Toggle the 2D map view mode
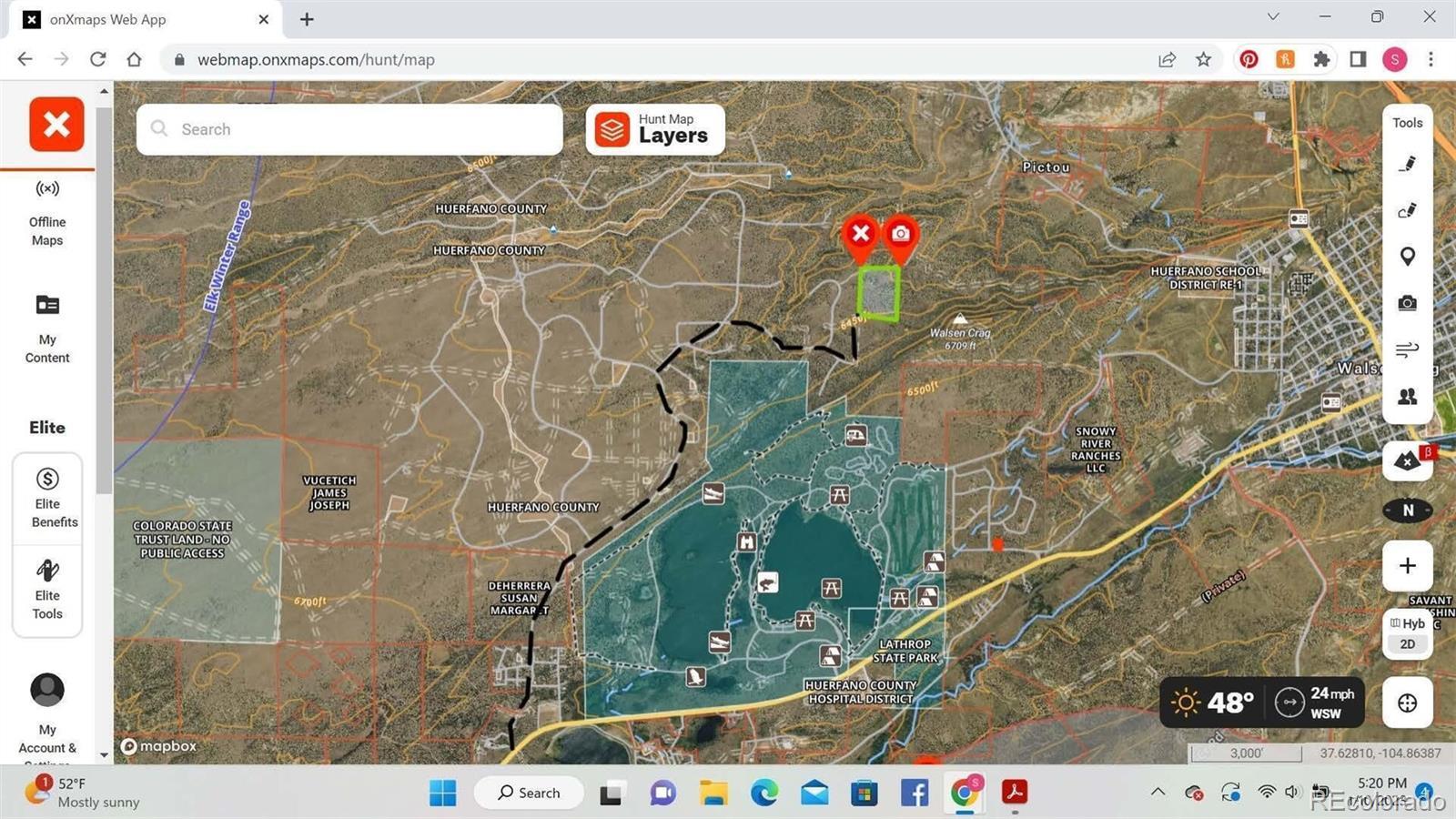 (1407, 644)
